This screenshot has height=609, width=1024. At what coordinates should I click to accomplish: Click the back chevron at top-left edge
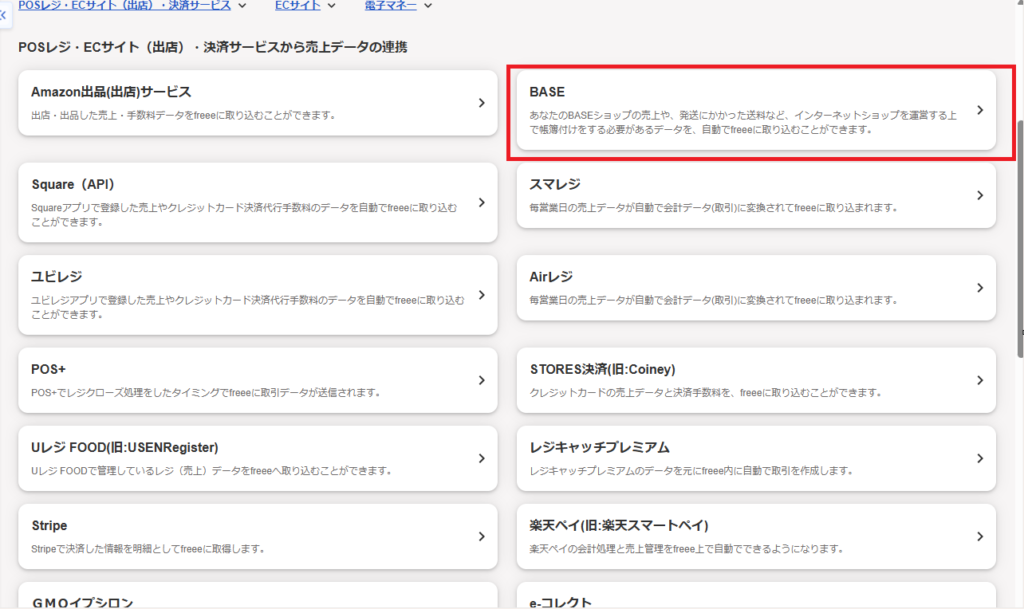(3, 15)
